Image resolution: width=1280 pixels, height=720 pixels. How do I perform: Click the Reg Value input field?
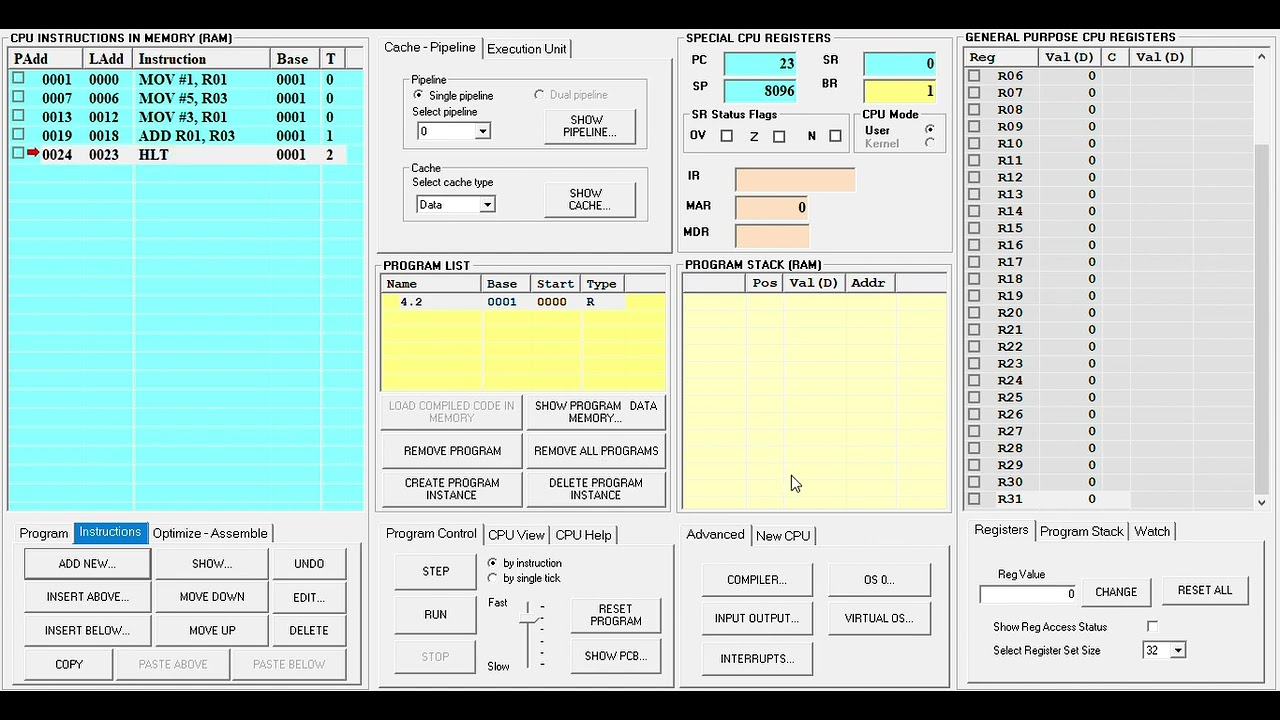tap(1028, 593)
